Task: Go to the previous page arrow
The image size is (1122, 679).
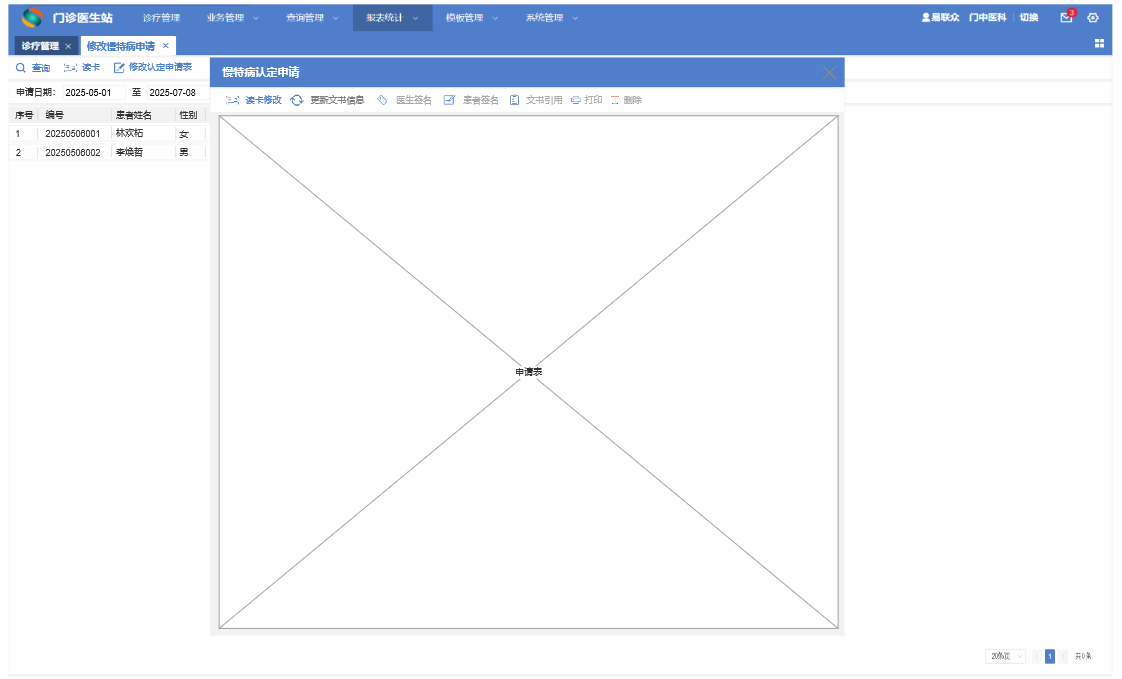Action: pos(1037,656)
